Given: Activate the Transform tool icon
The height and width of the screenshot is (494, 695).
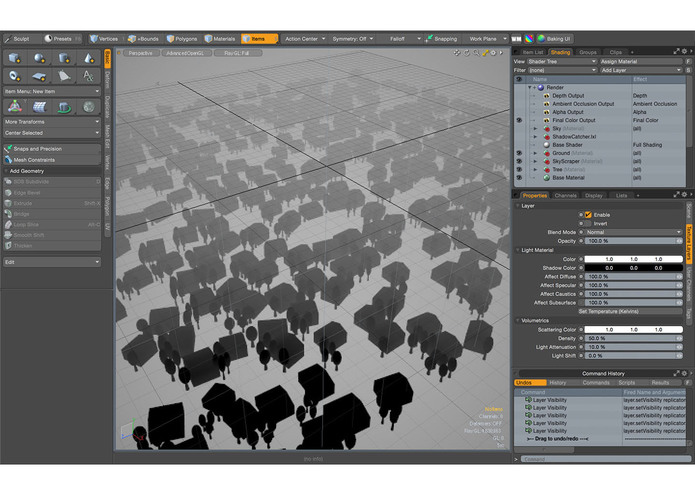Looking at the screenshot, I should coord(15,107).
